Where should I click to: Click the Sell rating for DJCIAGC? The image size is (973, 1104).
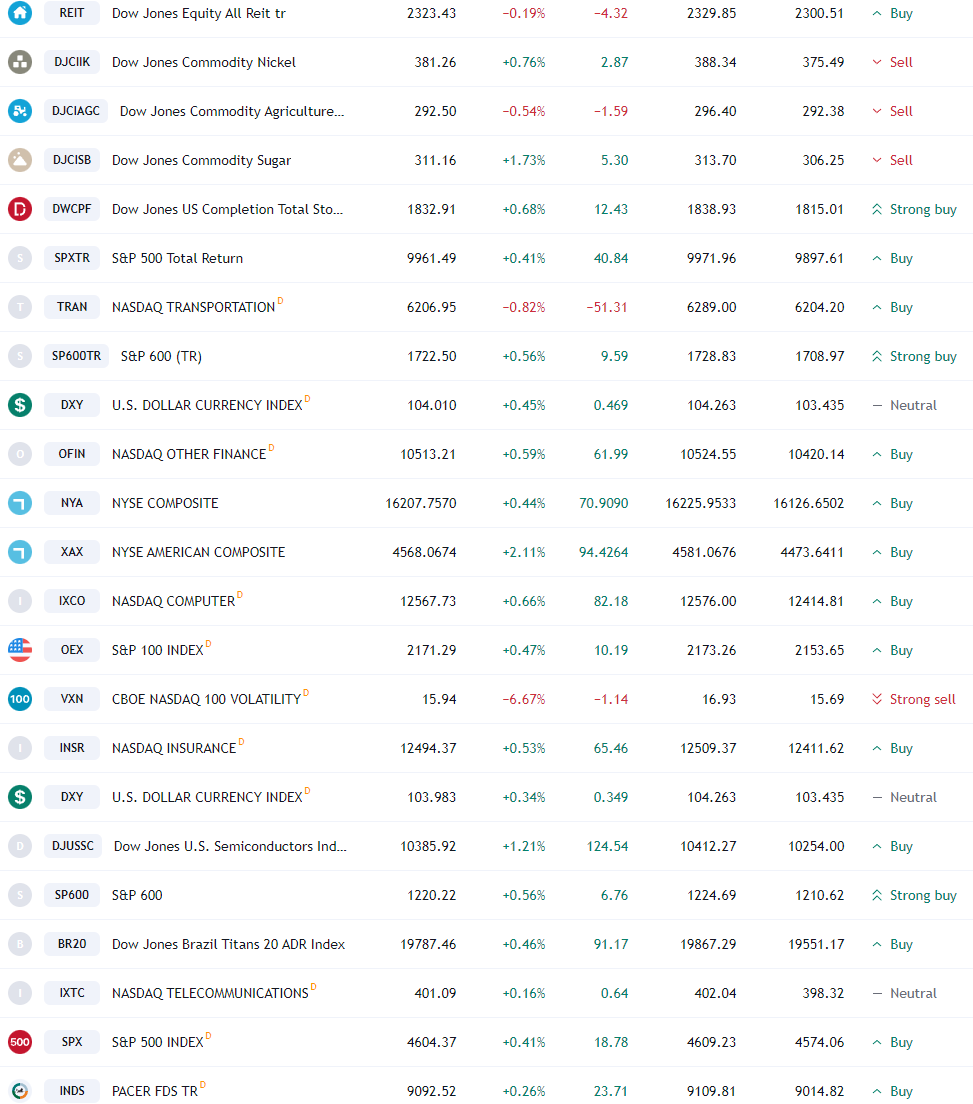tap(892, 111)
